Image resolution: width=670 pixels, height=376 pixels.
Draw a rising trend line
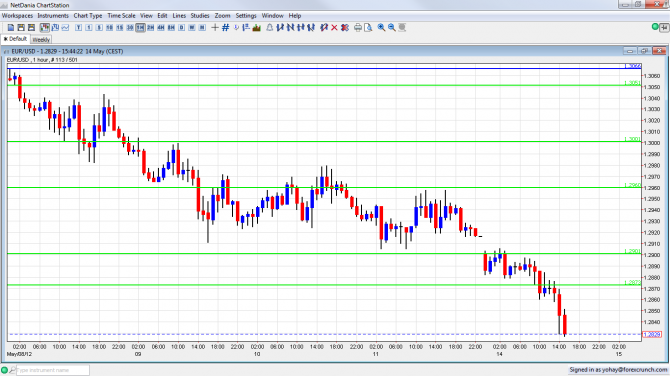(x=280, y=27)
